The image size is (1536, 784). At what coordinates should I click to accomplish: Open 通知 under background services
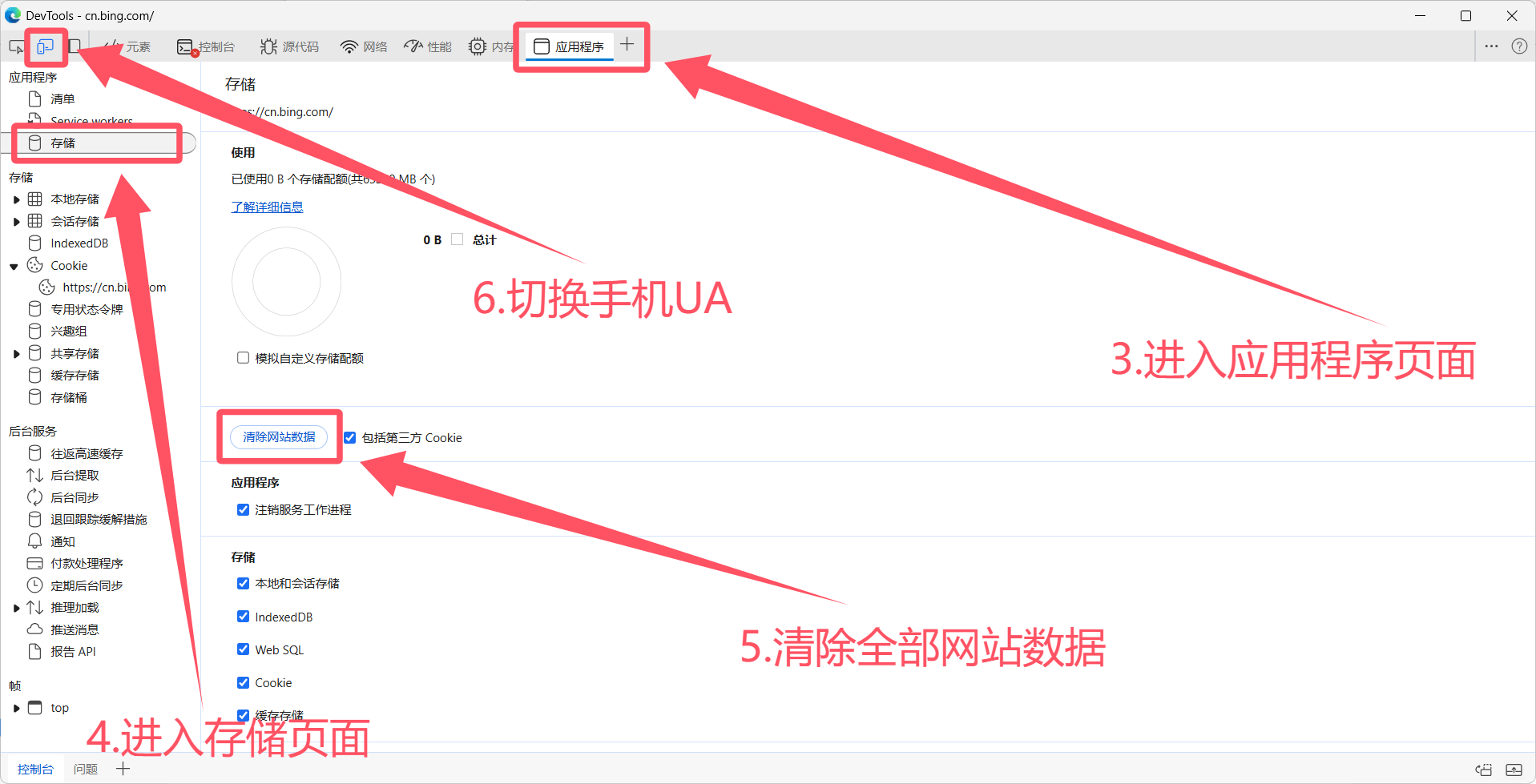click(62, 542)
